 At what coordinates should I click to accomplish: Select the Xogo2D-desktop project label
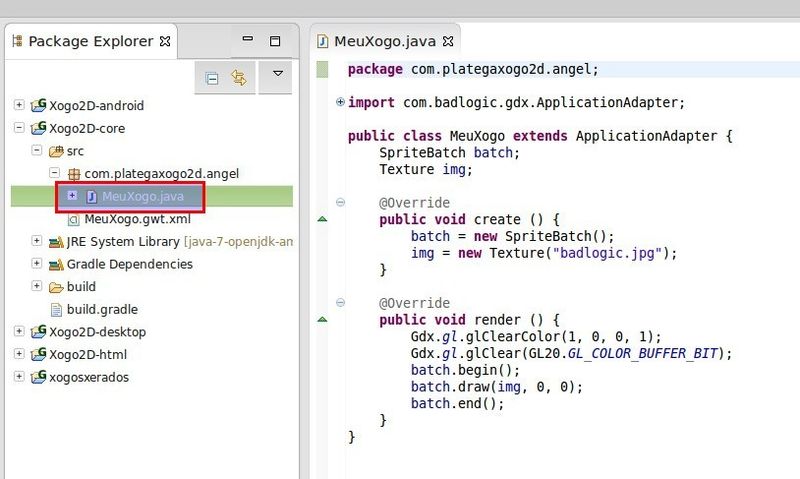[x=97, y=332]
